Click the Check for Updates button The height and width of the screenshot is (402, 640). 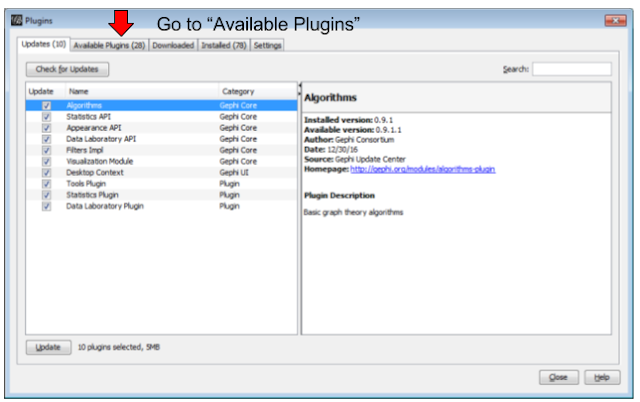point(67,69)
